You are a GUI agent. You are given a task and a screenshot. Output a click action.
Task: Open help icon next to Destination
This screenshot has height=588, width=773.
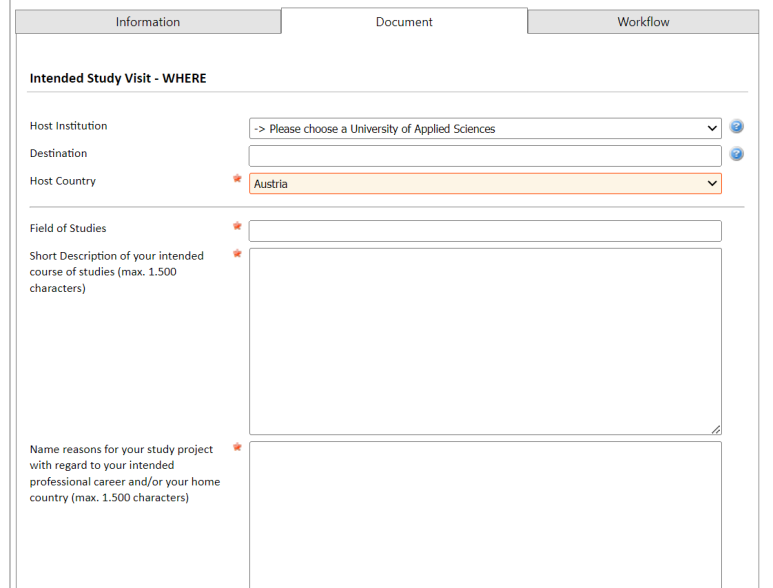[736, 154]
